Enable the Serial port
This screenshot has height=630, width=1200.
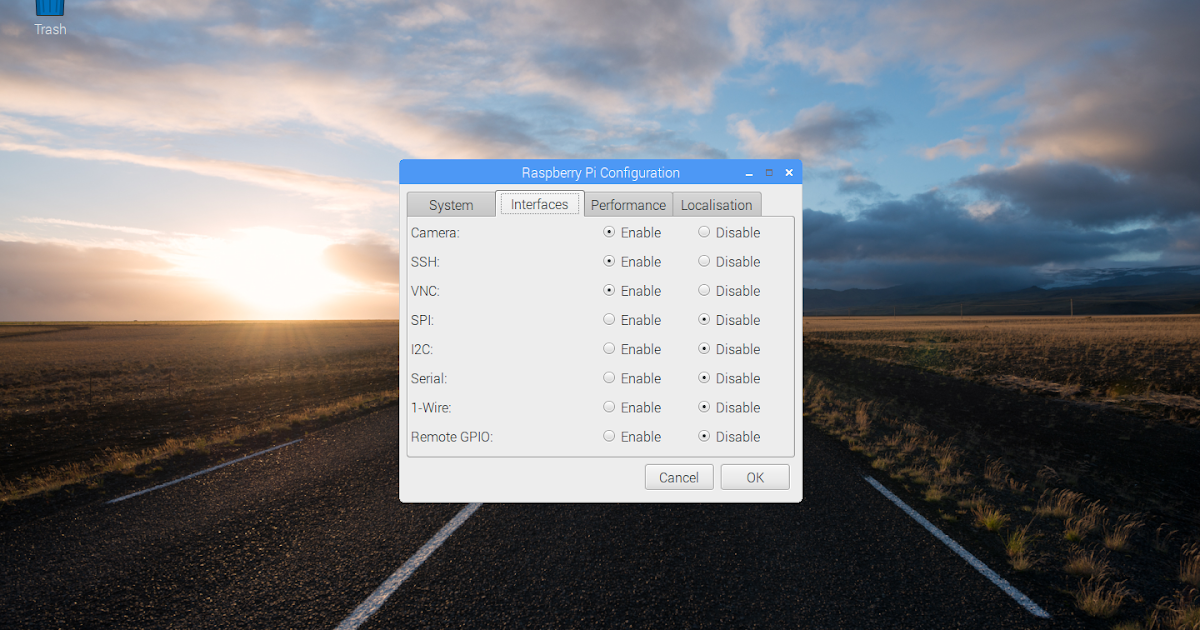point(609,378)
